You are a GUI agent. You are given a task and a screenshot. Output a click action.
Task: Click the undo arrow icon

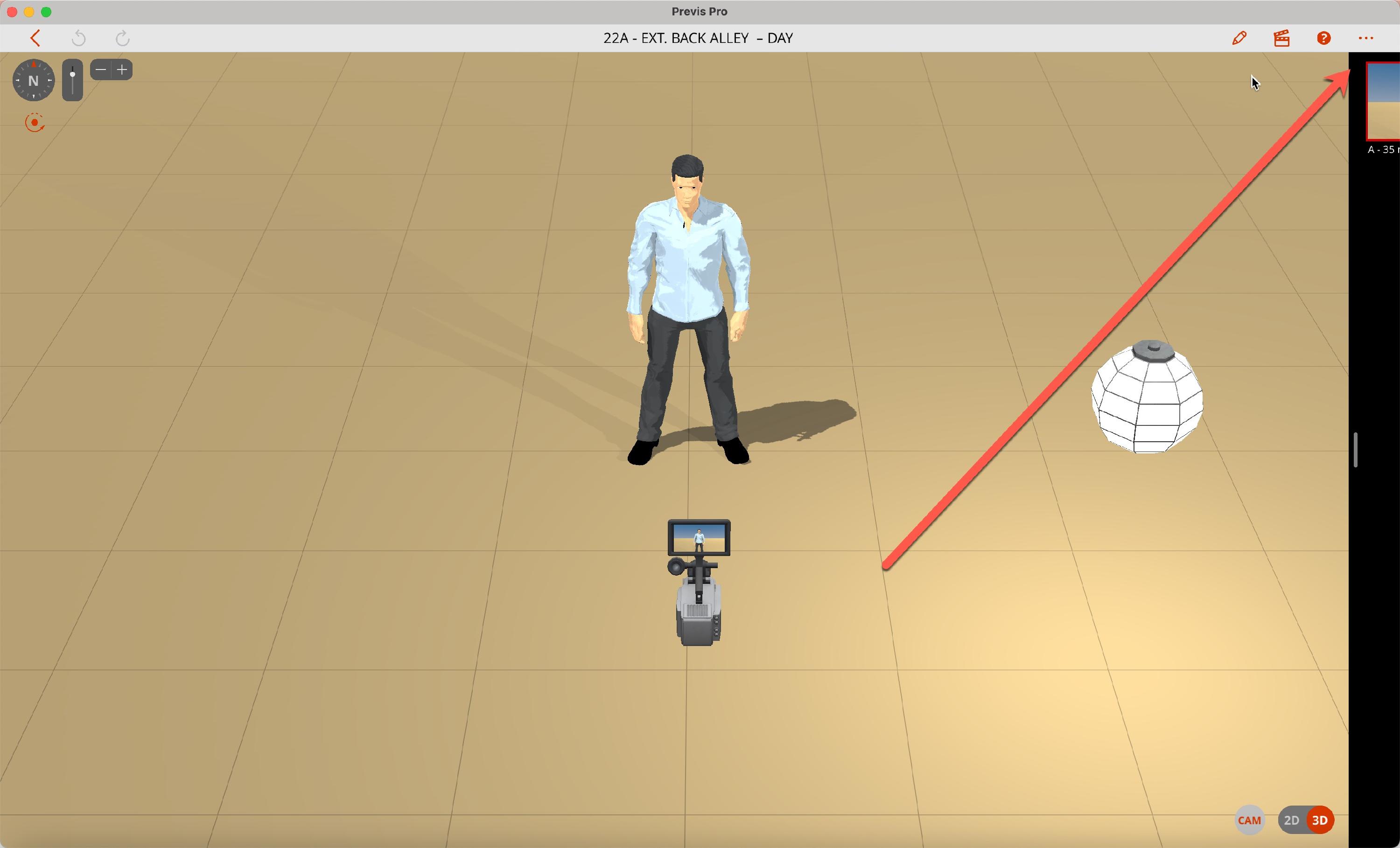coord(79,39)
